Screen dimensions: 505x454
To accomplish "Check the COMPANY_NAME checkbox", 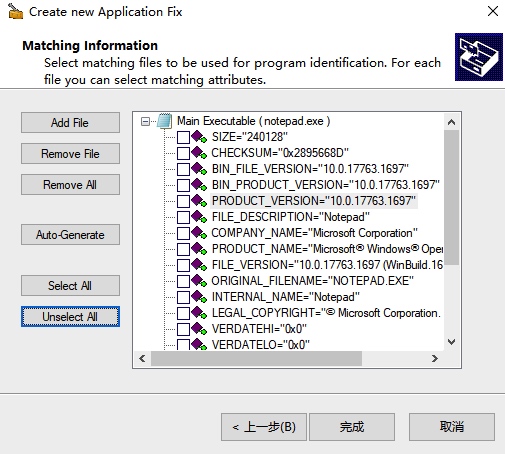I will (183, 233).
